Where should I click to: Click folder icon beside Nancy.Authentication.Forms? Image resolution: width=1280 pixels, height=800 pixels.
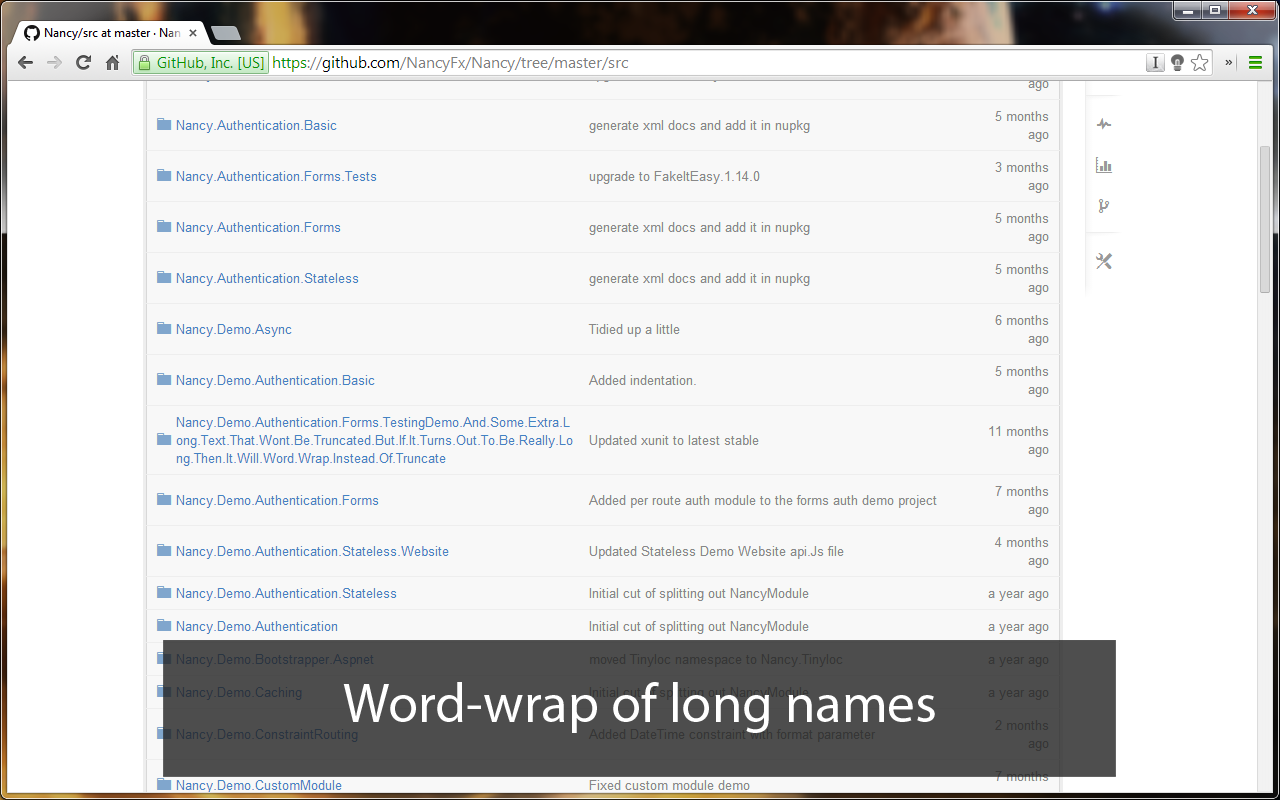[x=164, y=226]
